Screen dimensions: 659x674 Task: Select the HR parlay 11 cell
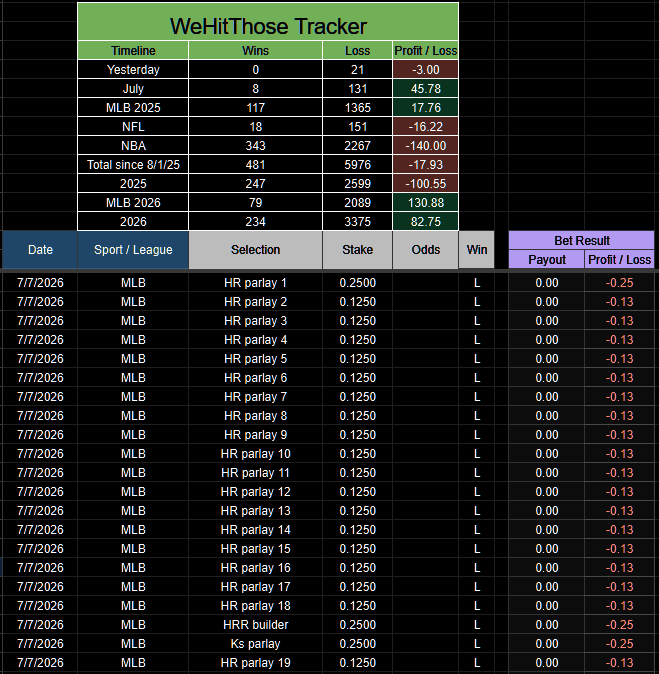click(x=255, y=473)
